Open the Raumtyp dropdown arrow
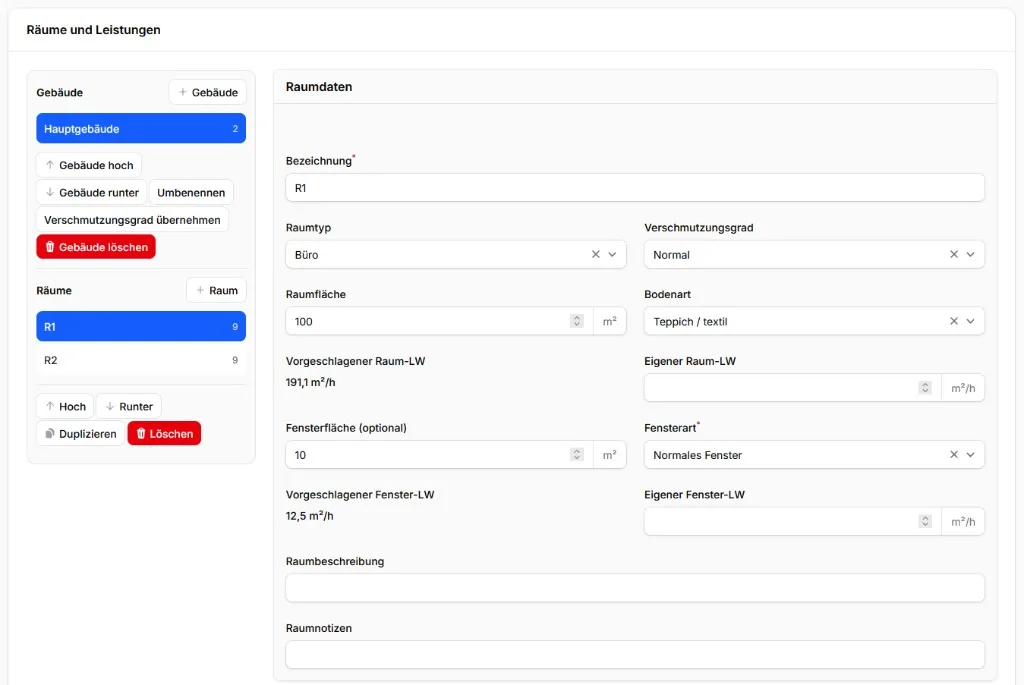This screenshot has height=685, width=1024. pyautogui.click(x=612, y=255)
